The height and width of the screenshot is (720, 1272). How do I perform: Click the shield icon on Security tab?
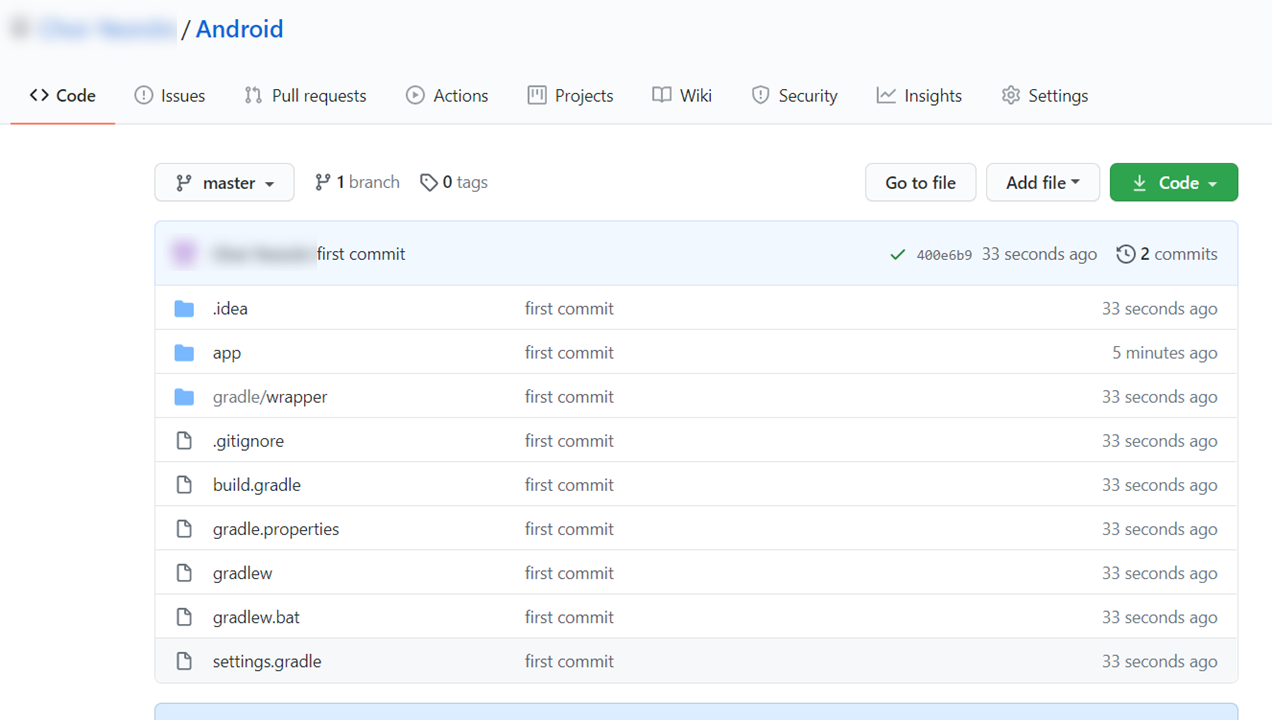tap(761, 96)
